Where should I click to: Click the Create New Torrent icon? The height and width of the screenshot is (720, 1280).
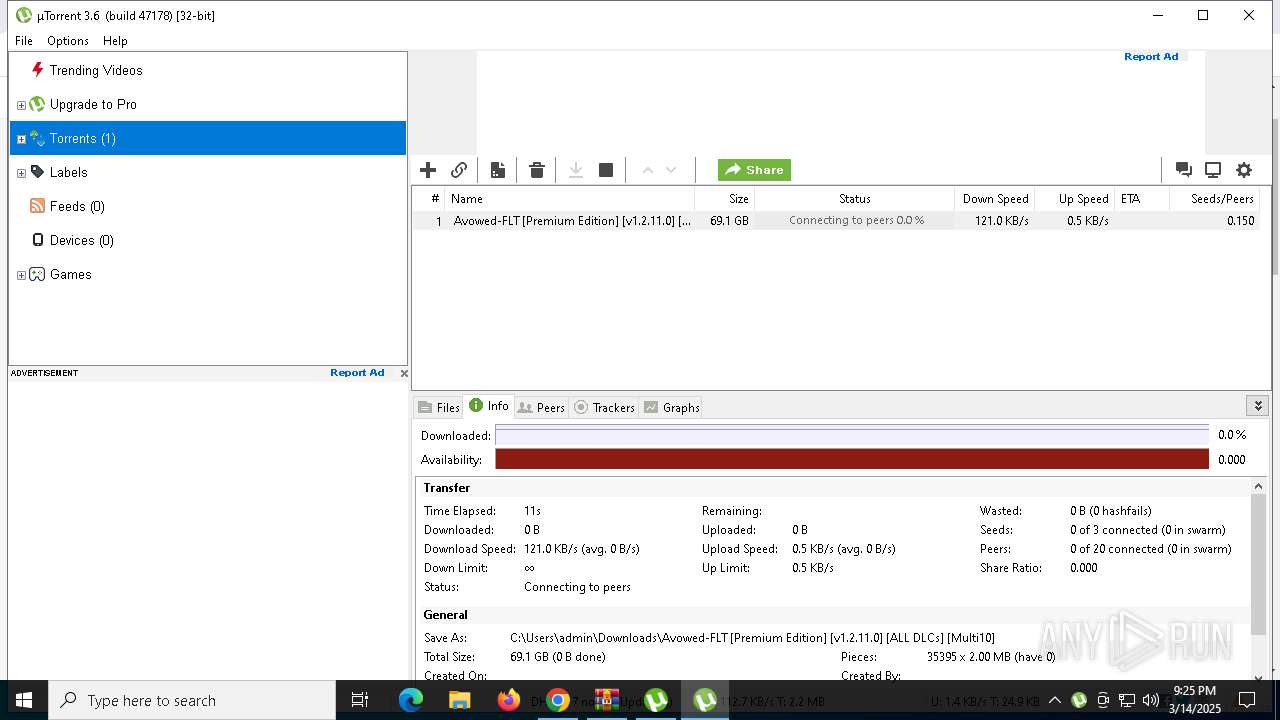497,170
